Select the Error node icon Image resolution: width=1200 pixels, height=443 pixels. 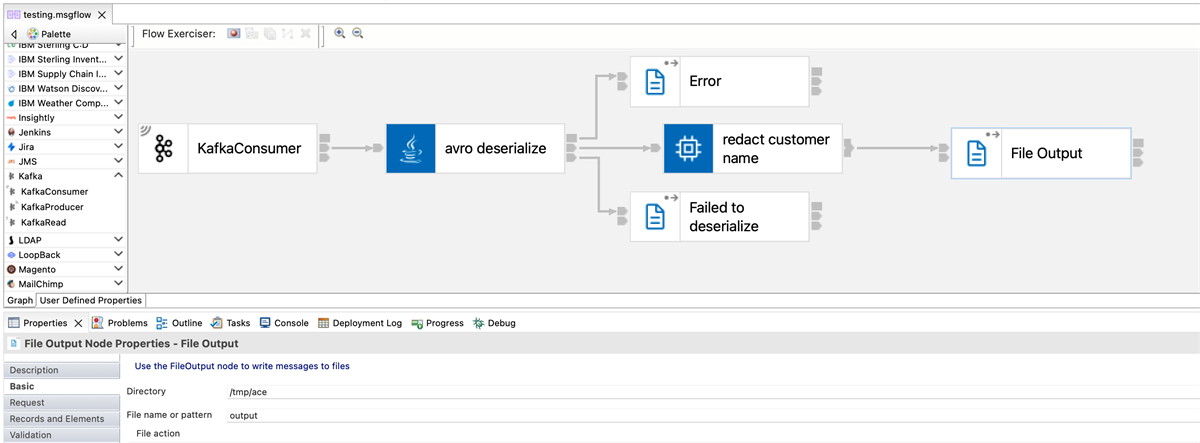[655, 81]
